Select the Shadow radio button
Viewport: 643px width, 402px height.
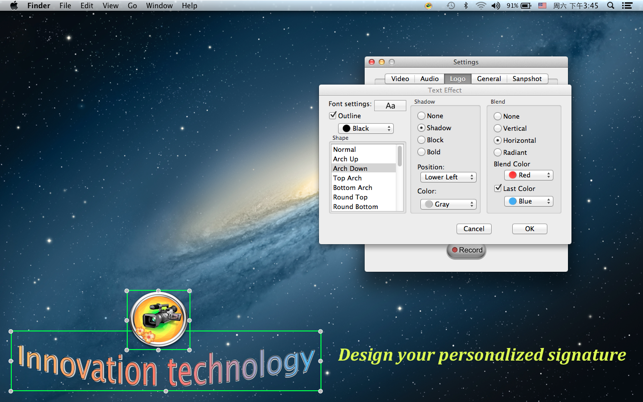point(421,128)
